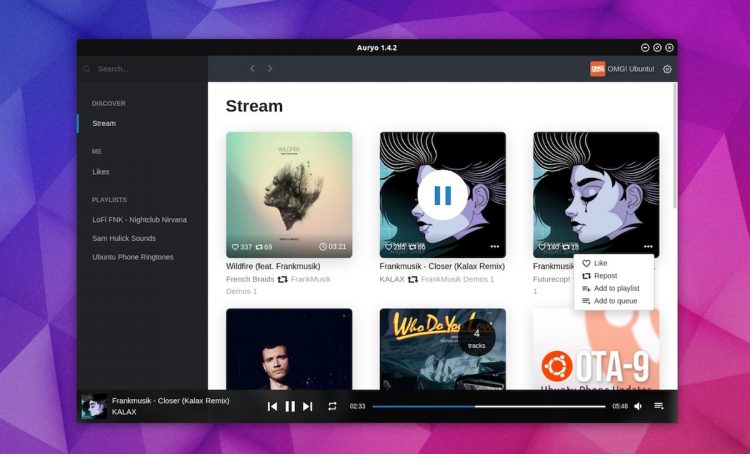The height and width of the screenshot is (454, 750).
Task: Minimize the Auryo window
Action: pyautogui.click(x=645, y=47)
